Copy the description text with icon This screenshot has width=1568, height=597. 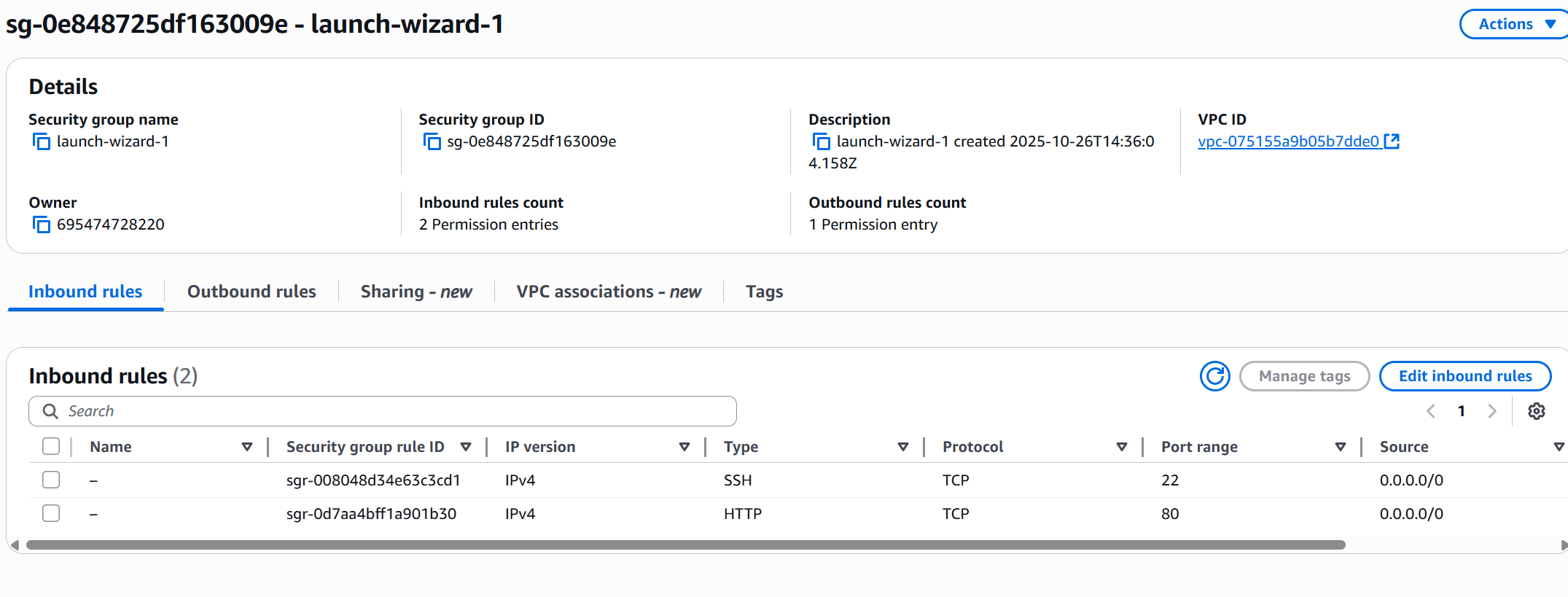822,141
